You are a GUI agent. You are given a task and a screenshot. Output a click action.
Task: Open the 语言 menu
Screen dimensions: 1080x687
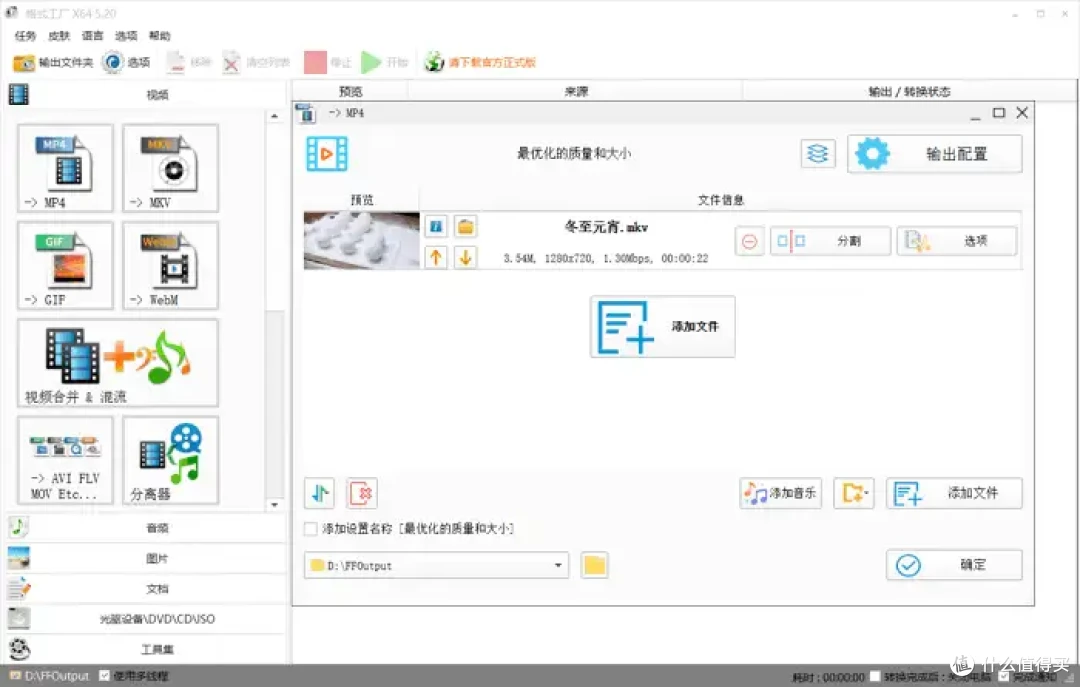[x=92, y=36]
